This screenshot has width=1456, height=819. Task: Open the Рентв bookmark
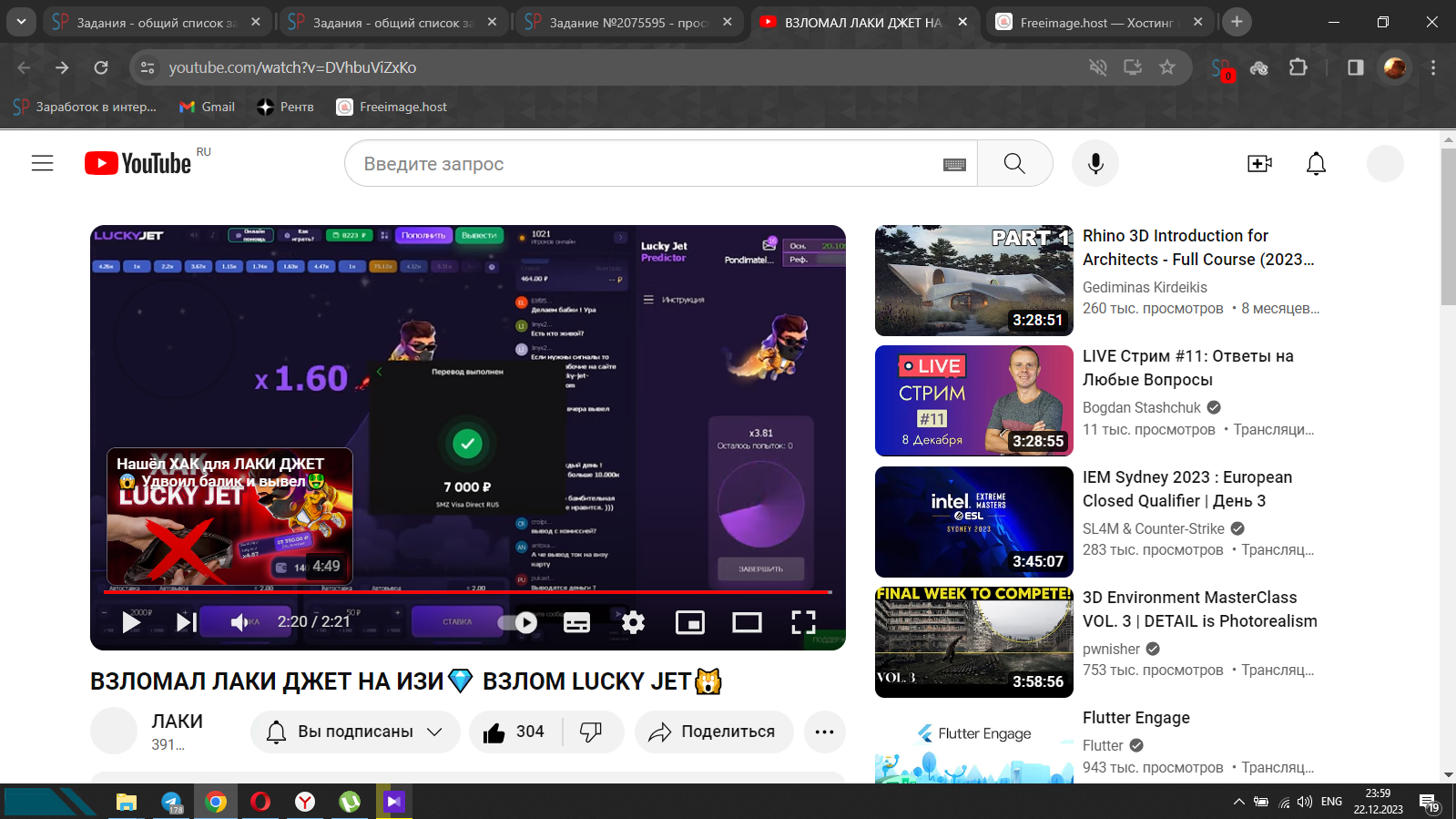coord(286,107)
